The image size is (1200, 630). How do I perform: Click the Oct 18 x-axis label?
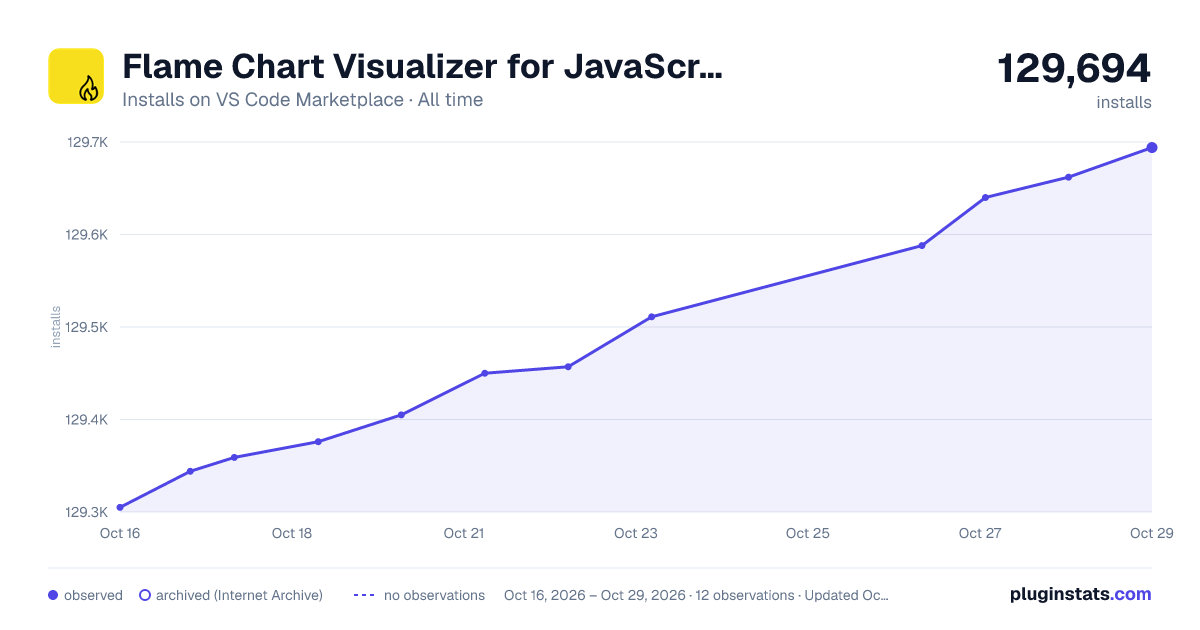[292, 533]
